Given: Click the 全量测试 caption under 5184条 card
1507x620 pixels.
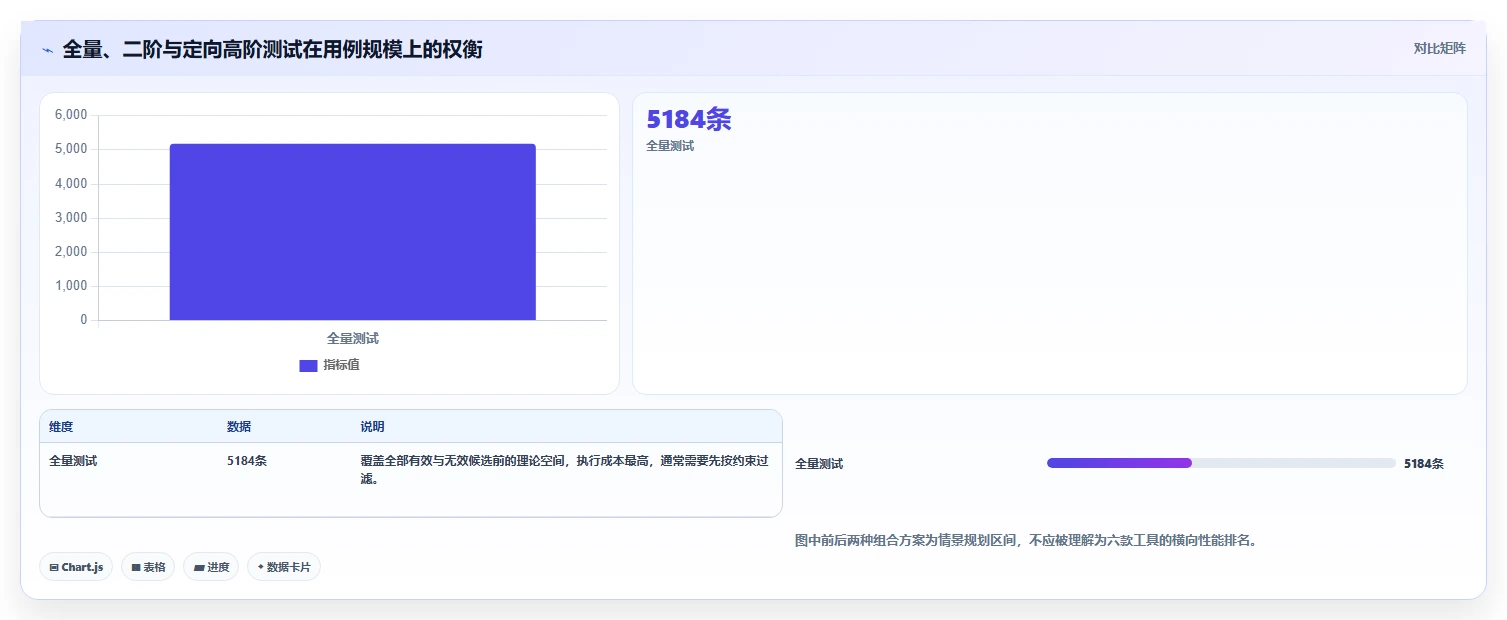Looking at the screenshot, I should point(670,146).
